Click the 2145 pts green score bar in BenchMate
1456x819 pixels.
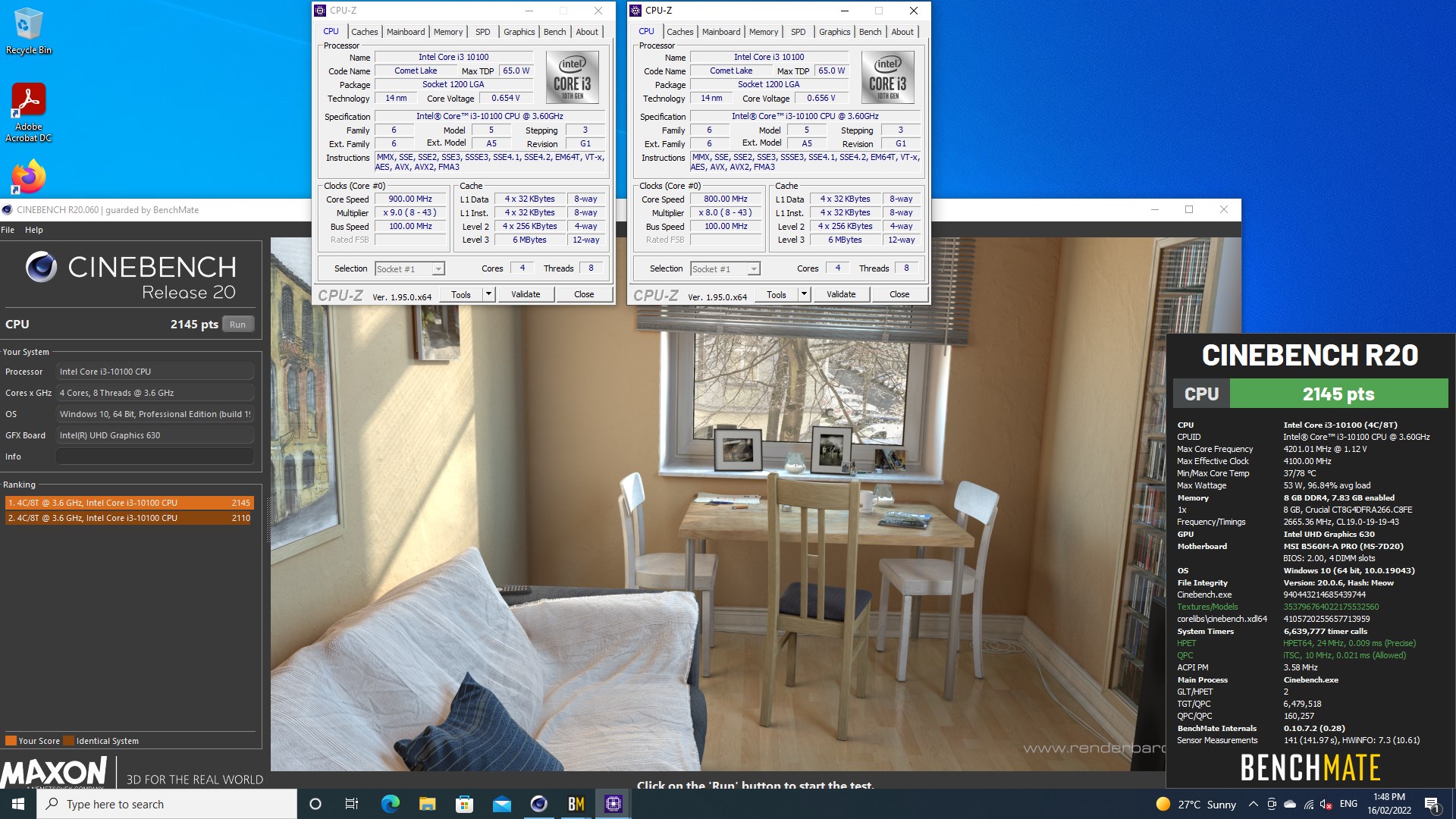point(1338,394)
